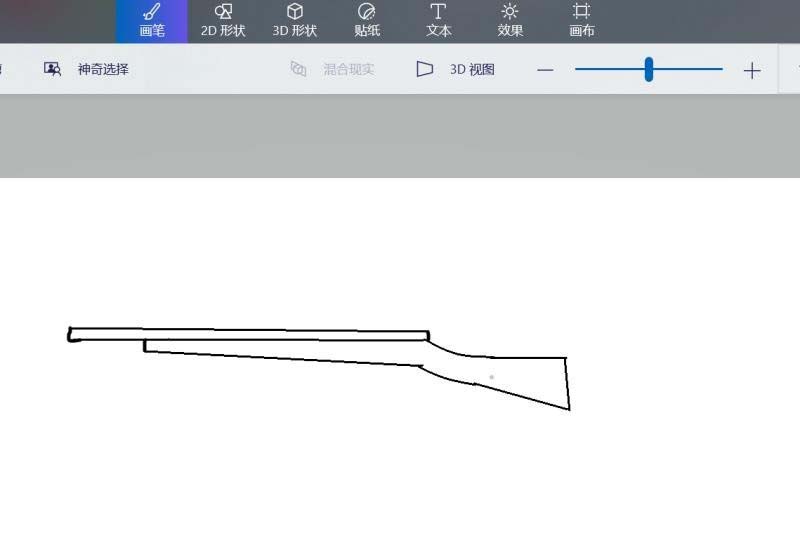This screenshot has height=549, width=800.
Task: Open the 2D 形状 shapes tool
Action: [223, 20]
